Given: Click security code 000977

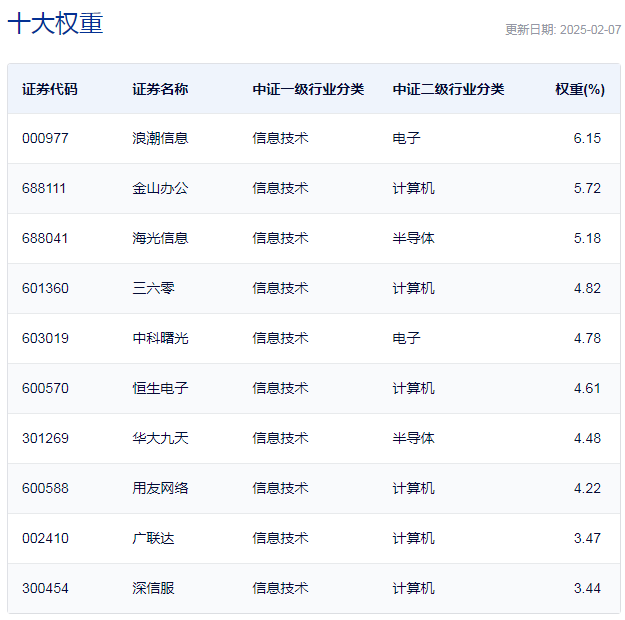Looking at the screenshot, I should (45, 138).
